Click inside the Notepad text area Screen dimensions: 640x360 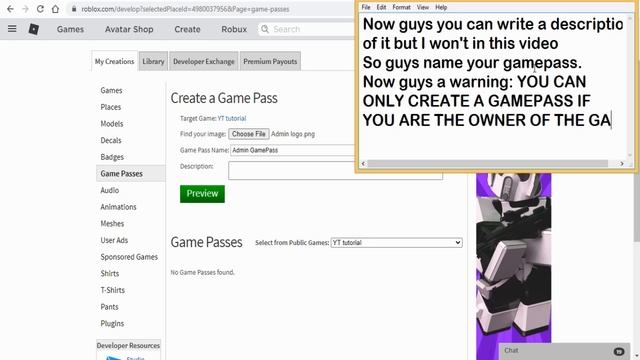[x=493, y=87]
